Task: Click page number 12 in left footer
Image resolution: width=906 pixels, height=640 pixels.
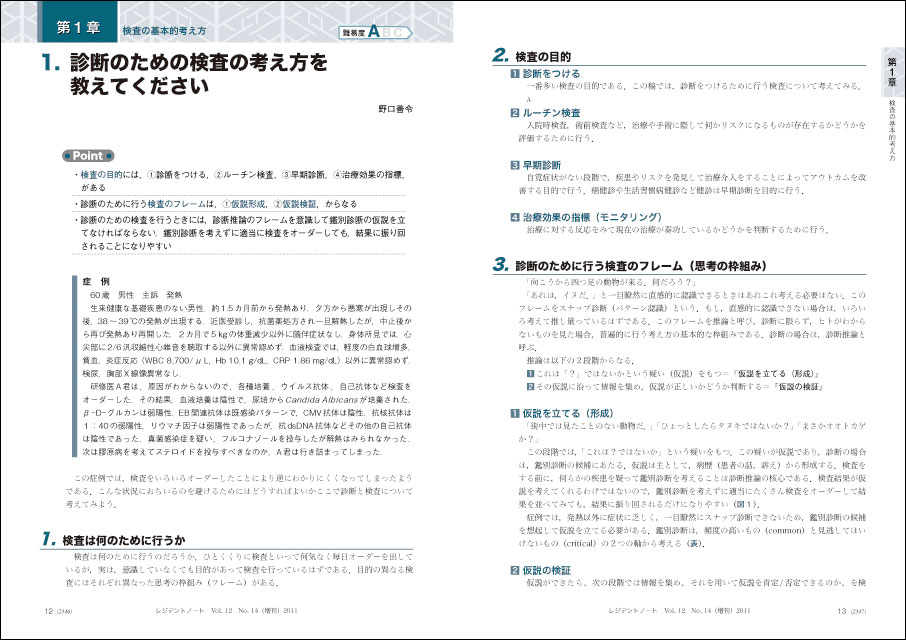Action: click(47, 608)
